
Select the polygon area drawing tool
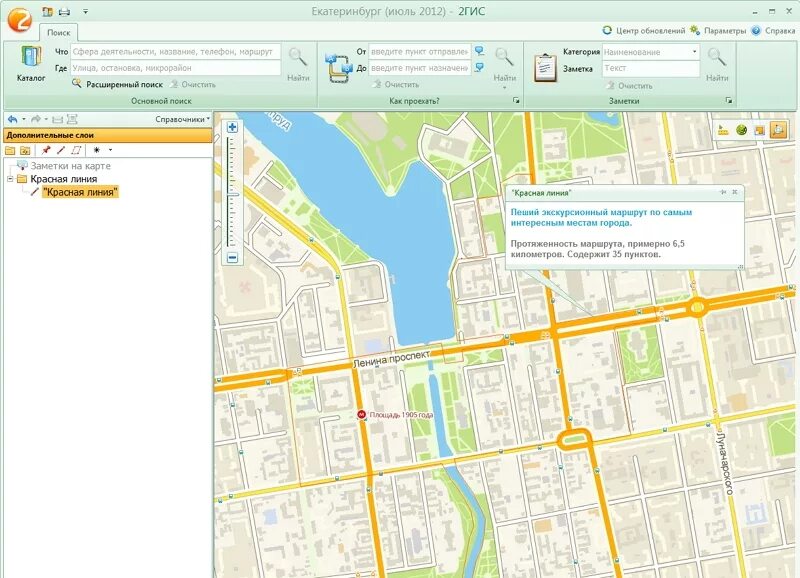pyautogui.click(x=76, y=150)
